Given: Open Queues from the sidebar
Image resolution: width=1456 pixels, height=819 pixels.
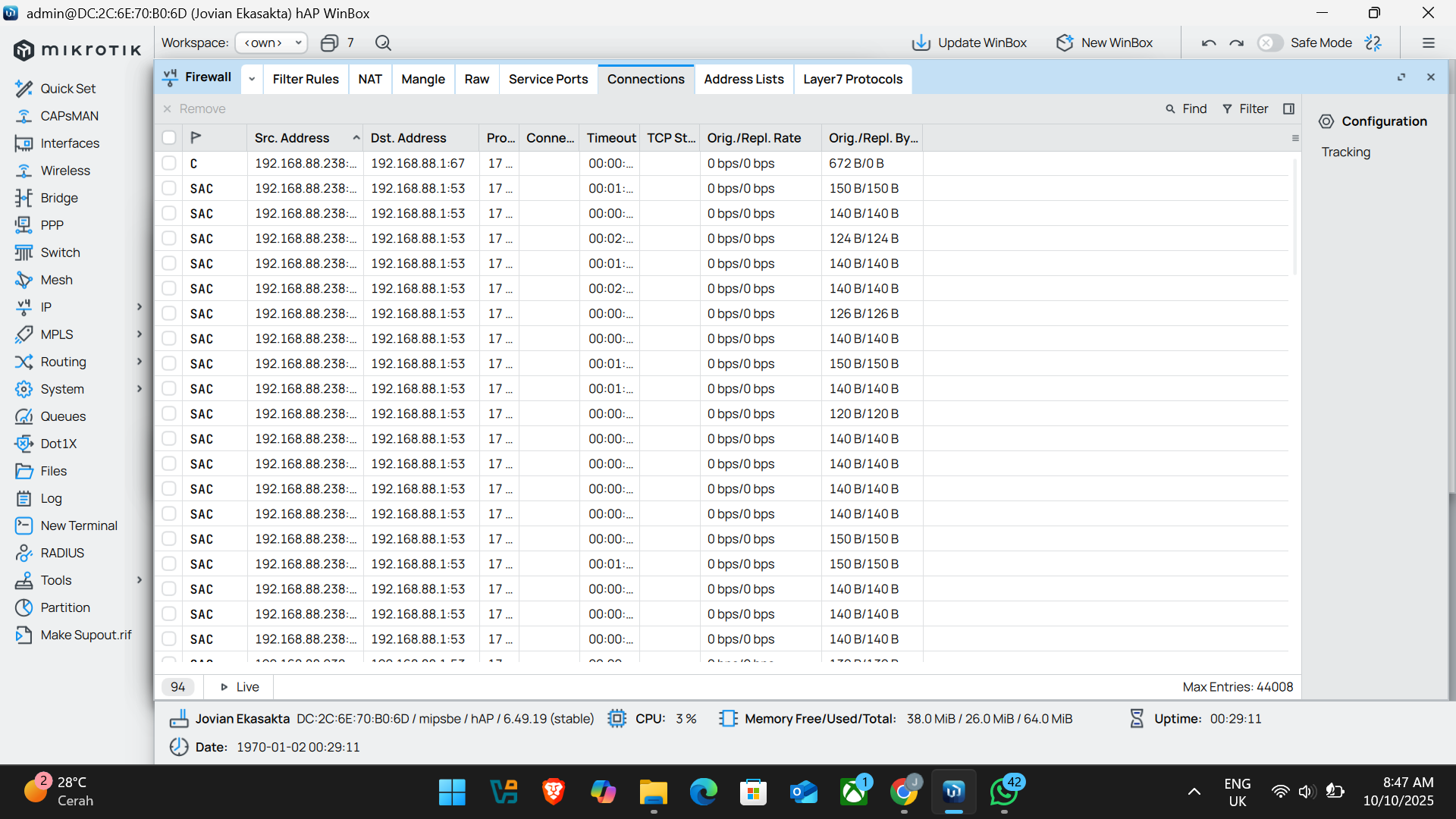Looking at the screenshot, I should pyautogui.click(x=63, y=416).
